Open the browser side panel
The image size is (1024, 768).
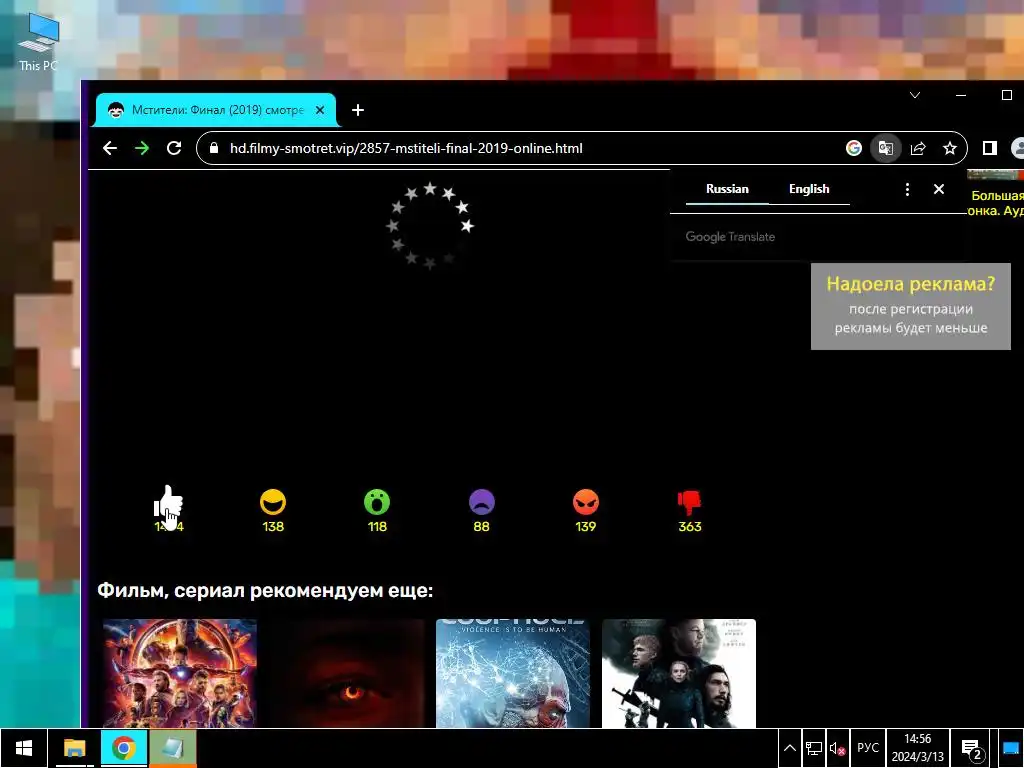tap(989, 148)
